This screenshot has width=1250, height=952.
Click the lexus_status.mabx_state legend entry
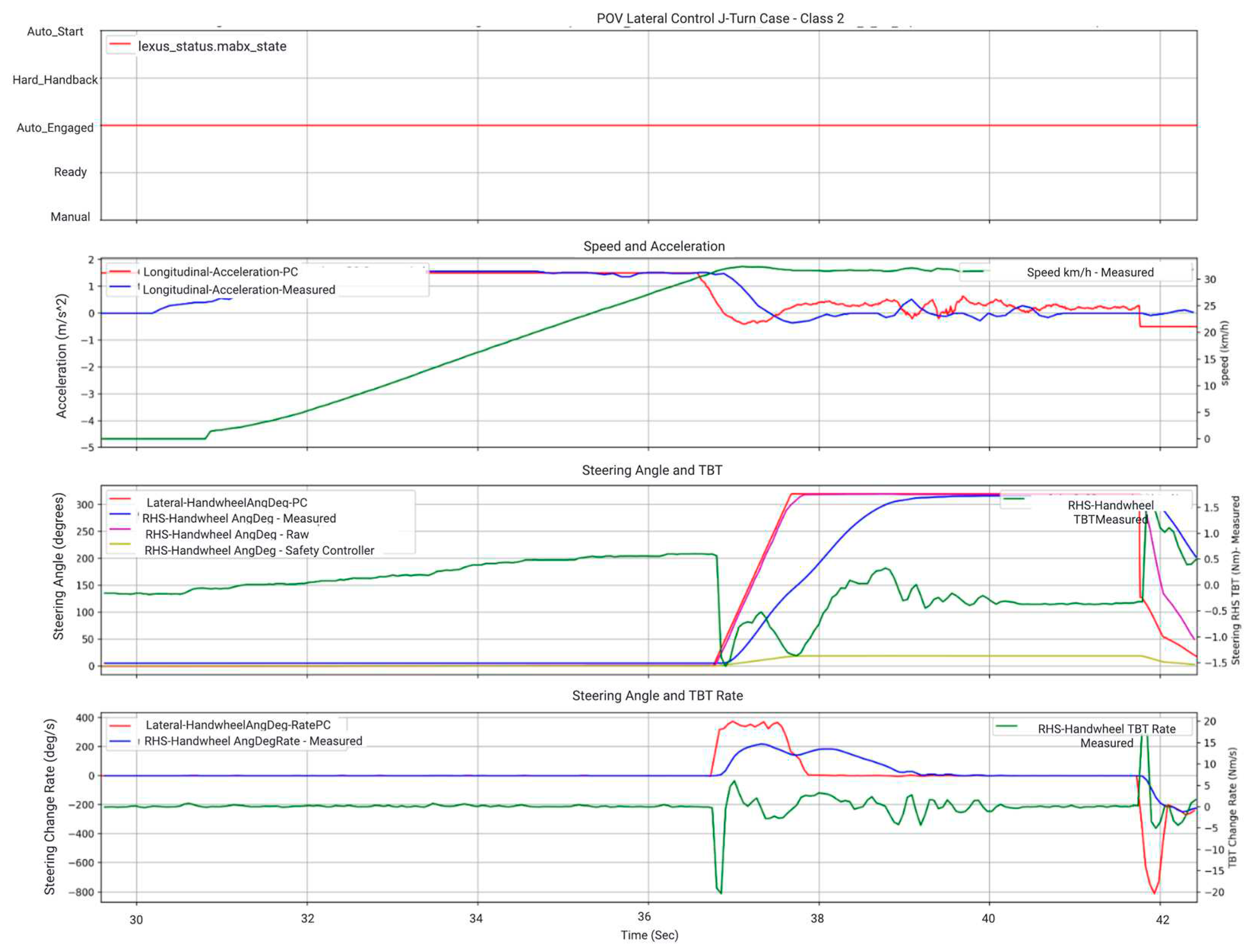pyautogui.click(x=212, y=46)
